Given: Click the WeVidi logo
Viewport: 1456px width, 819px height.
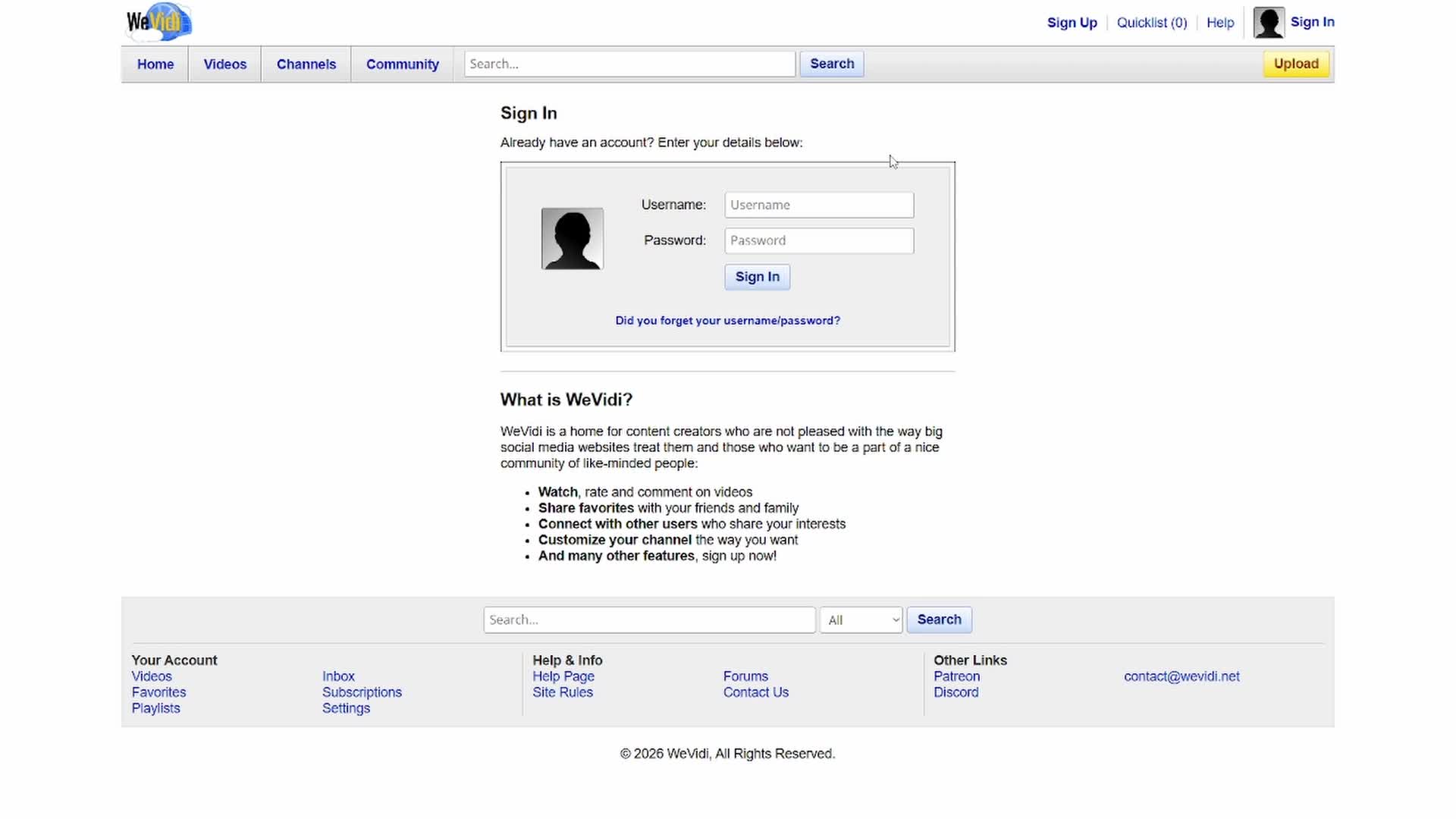Looking at the screenshot, I should [x=158, y=22].
